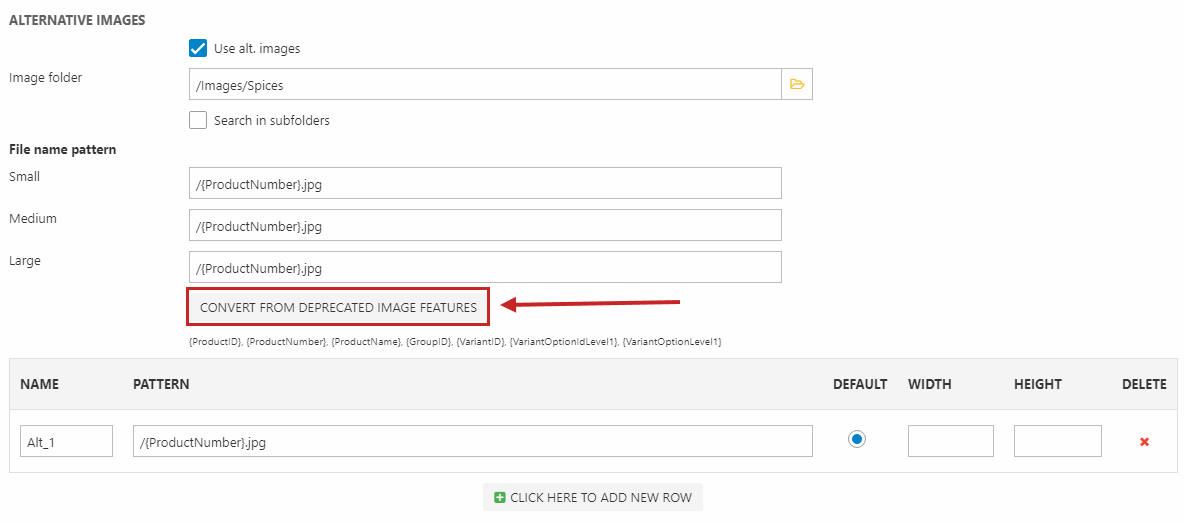Image resolution: width=1184 pixels, height=522 pixels.
Task: Edit the Alt_1 name field
Action: (66, 441)
